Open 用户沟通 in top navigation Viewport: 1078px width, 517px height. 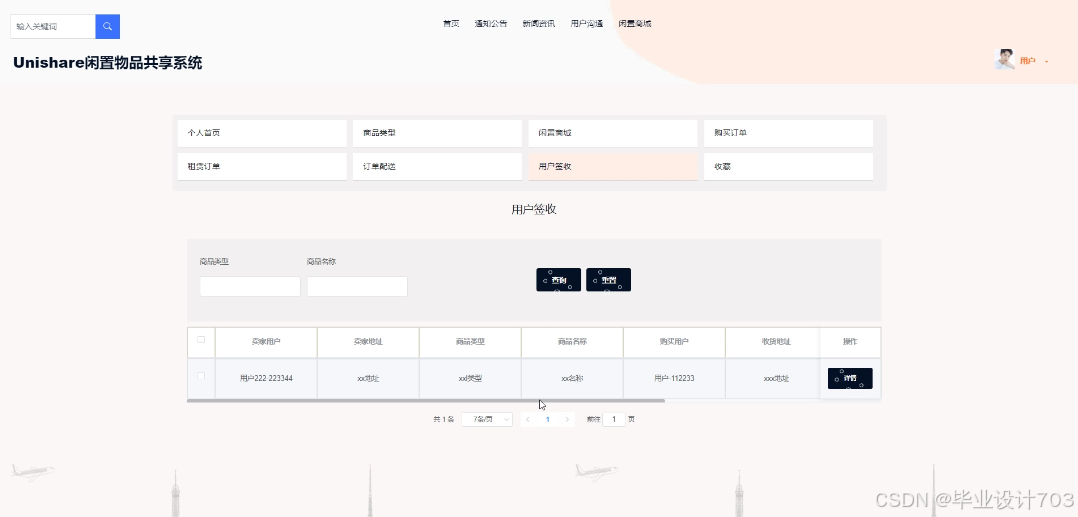[x=586, y=23]
